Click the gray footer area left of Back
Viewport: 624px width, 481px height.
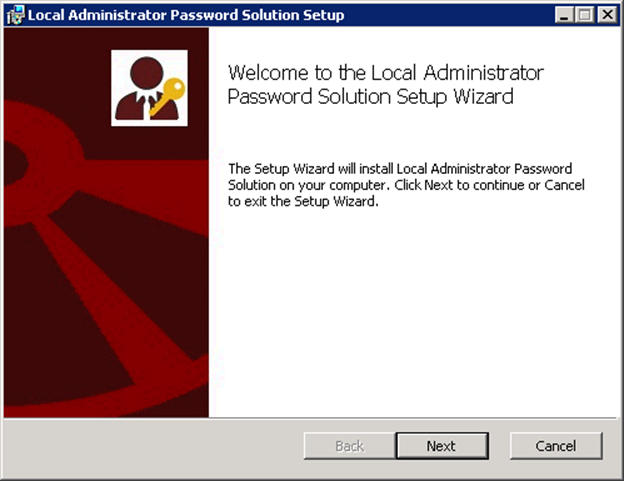point(153,446)
